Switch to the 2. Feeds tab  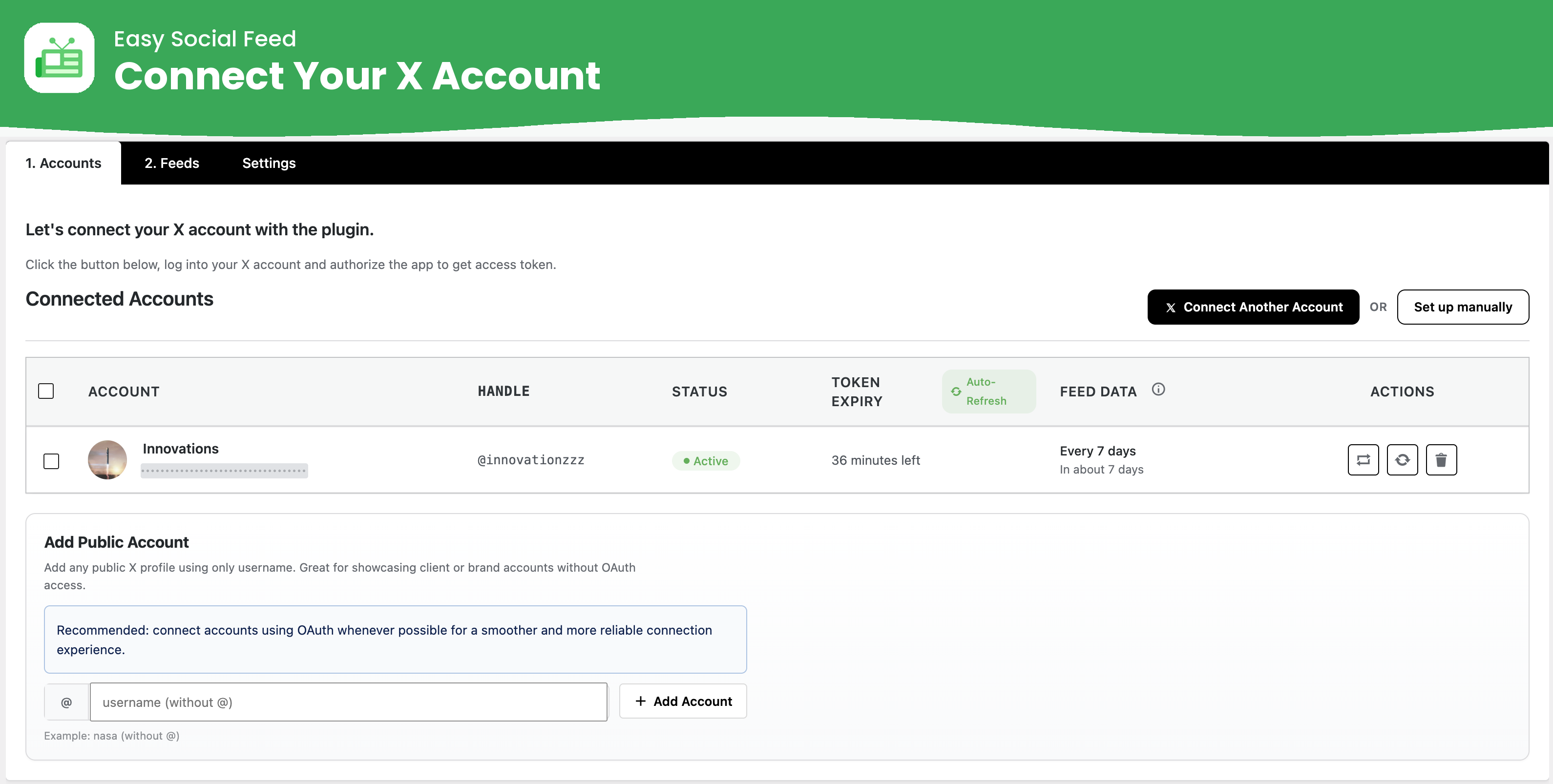(172, 164)
